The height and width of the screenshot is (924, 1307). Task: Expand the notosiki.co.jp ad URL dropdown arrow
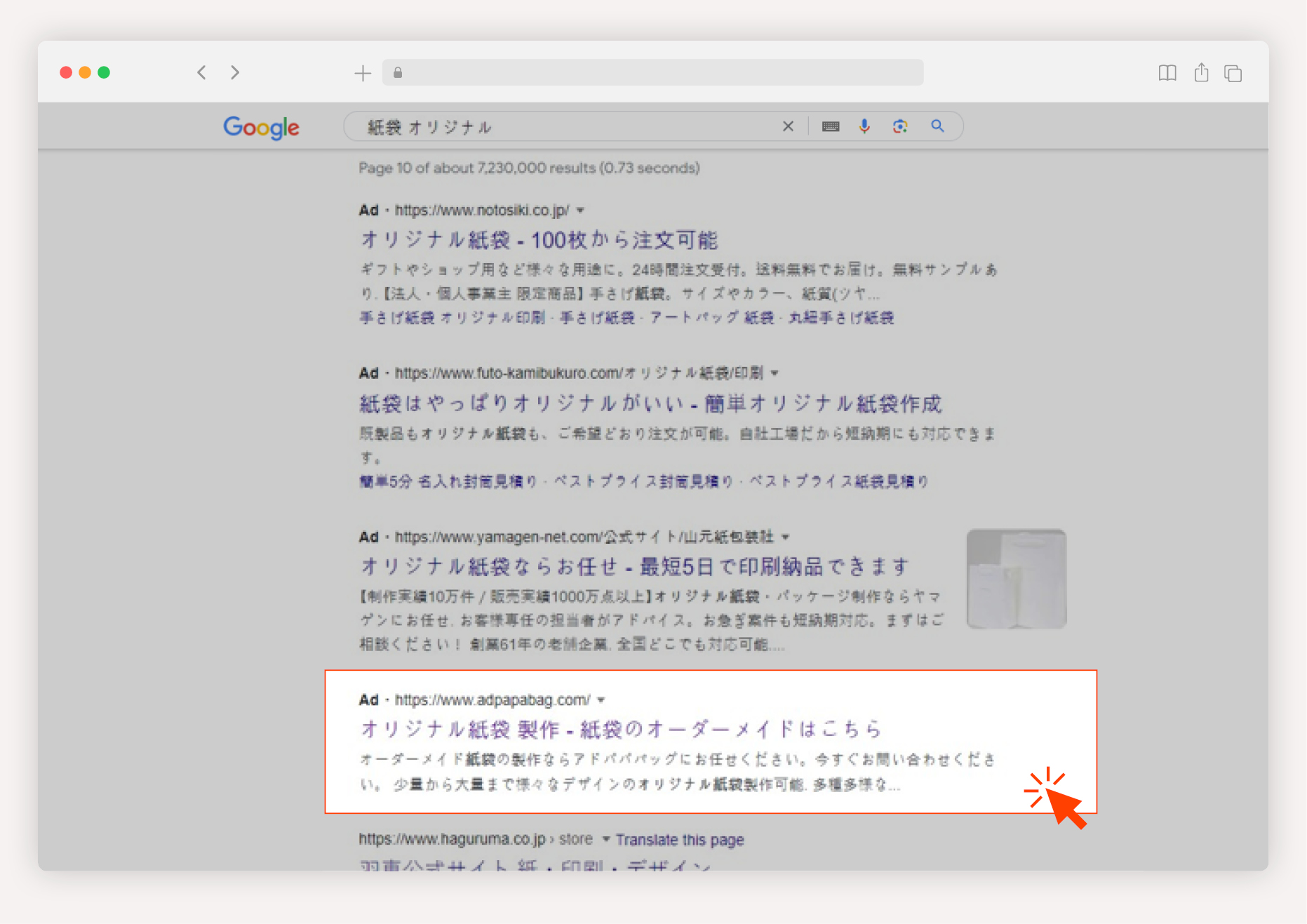(x=580, y=210)
